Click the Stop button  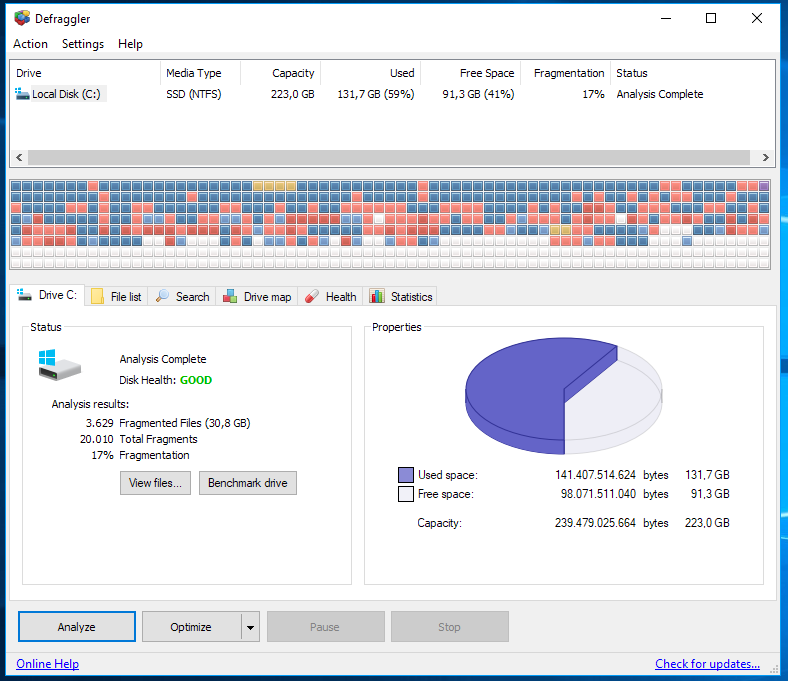pyautogui.click(x=449, y=627)
